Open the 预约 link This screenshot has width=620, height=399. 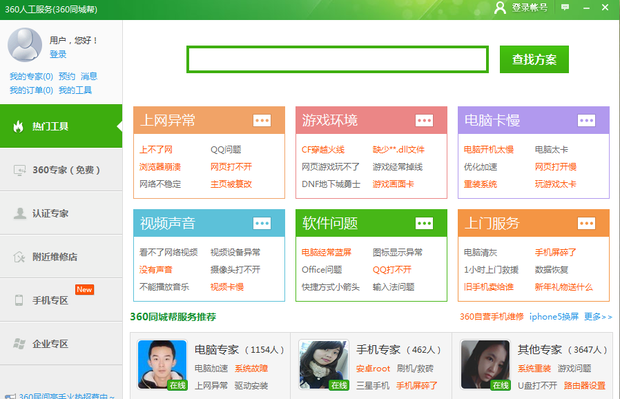point(67,76)
